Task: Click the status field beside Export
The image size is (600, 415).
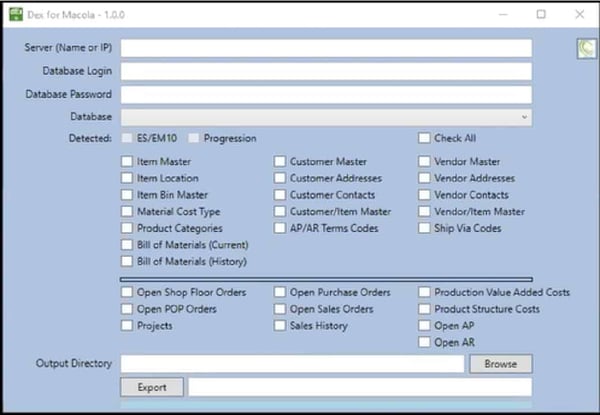Action: (x=360, y=387)
